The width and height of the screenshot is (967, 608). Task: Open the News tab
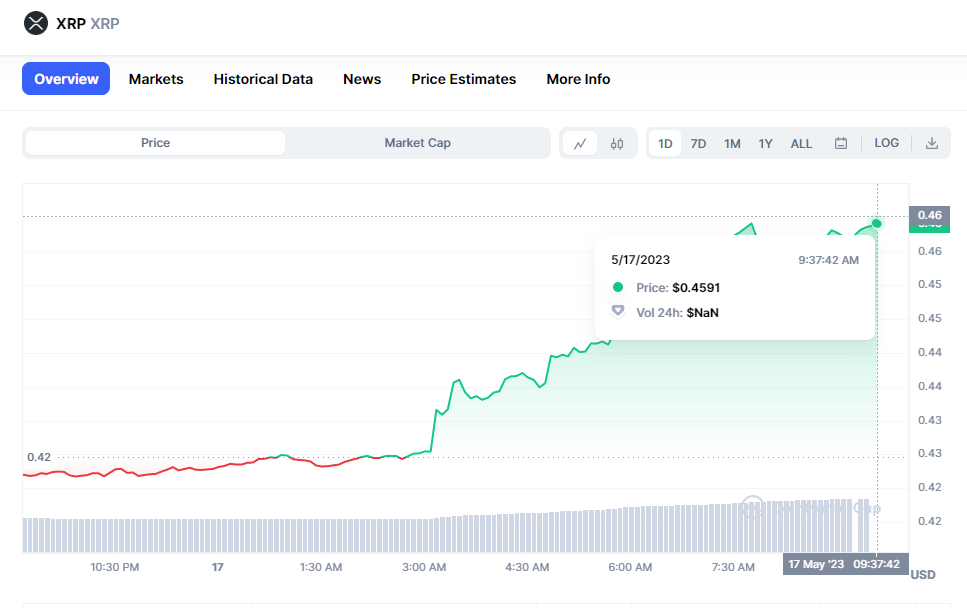point(362,79)
